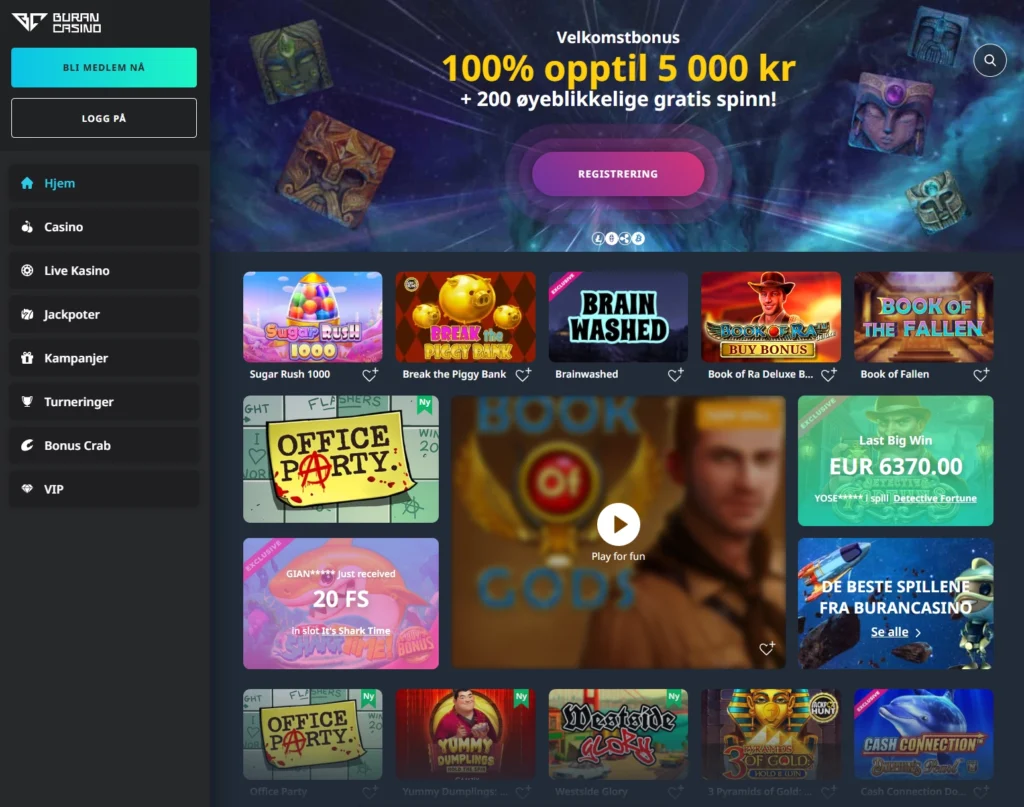Open the Office Party large thumbnail
This screenshot has height=807, width=1024.
tap(341, 459)
